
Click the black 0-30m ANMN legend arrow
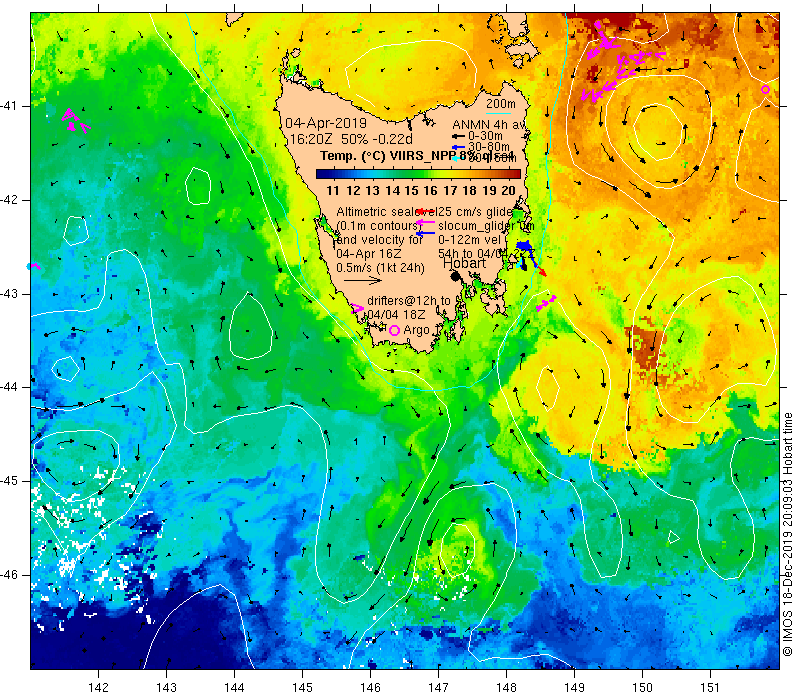459,136
